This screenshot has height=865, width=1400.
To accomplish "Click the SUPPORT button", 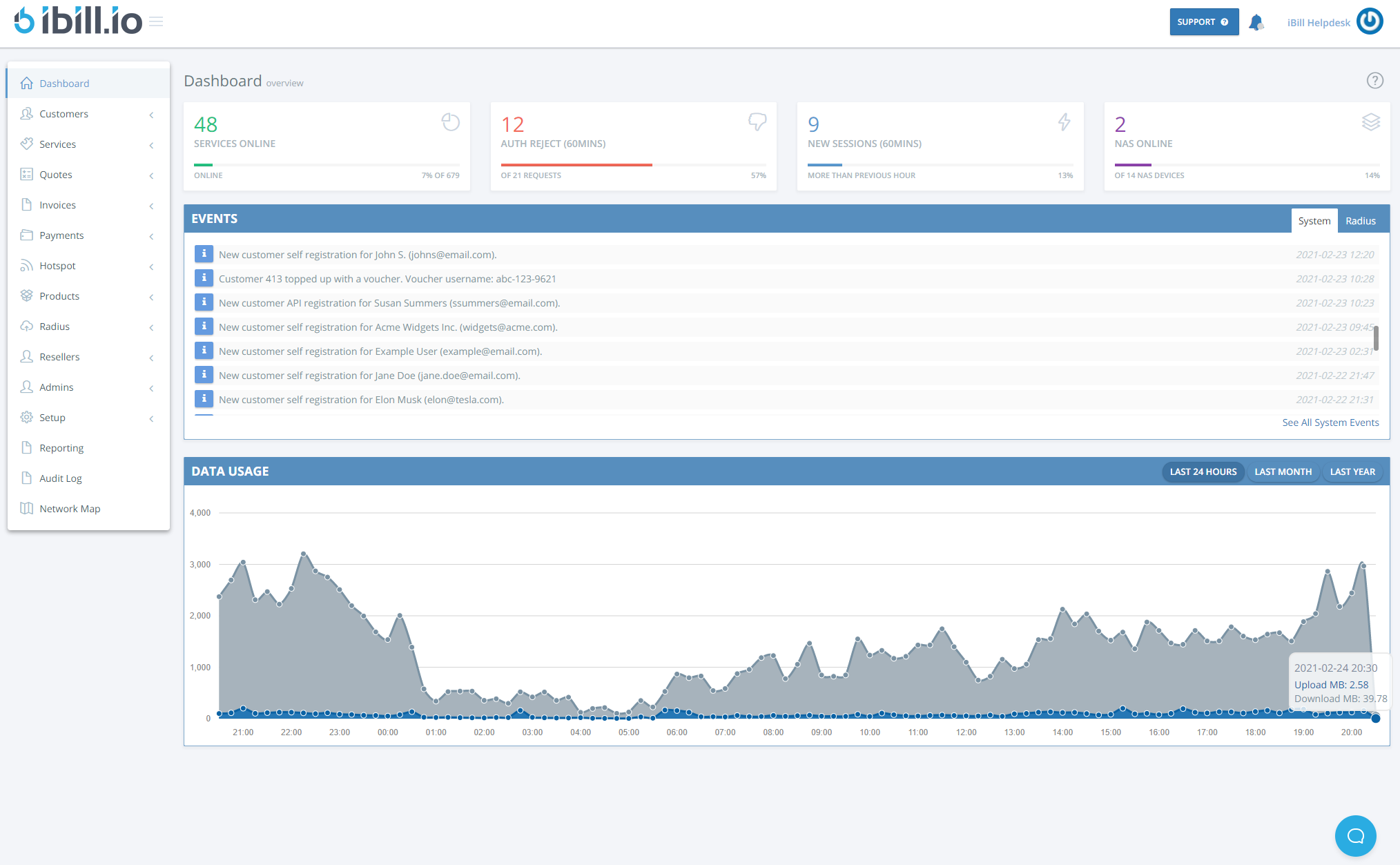I will 1204,21.
